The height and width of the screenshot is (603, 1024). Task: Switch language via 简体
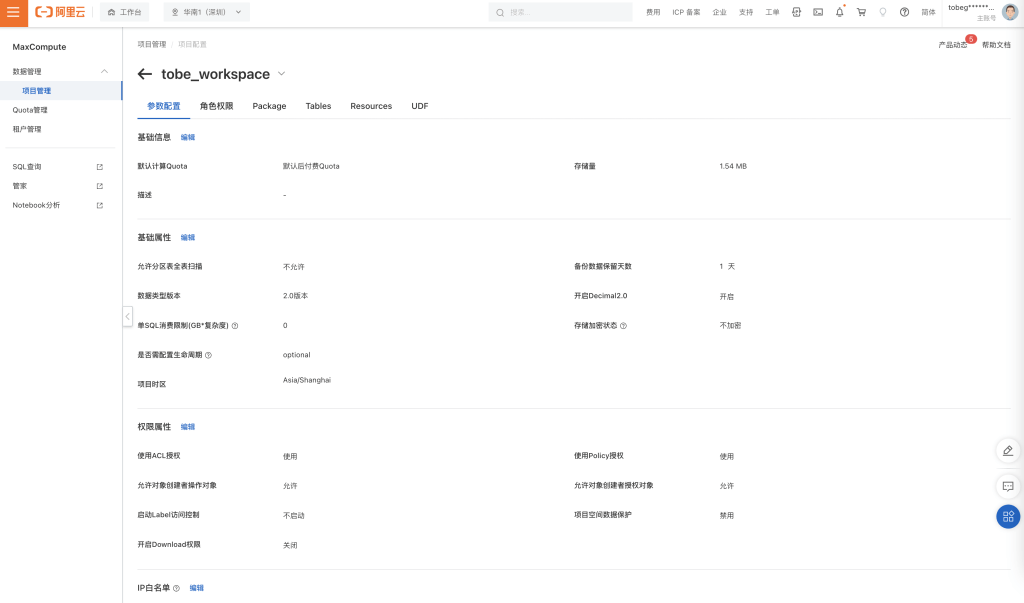click(928, 12)
